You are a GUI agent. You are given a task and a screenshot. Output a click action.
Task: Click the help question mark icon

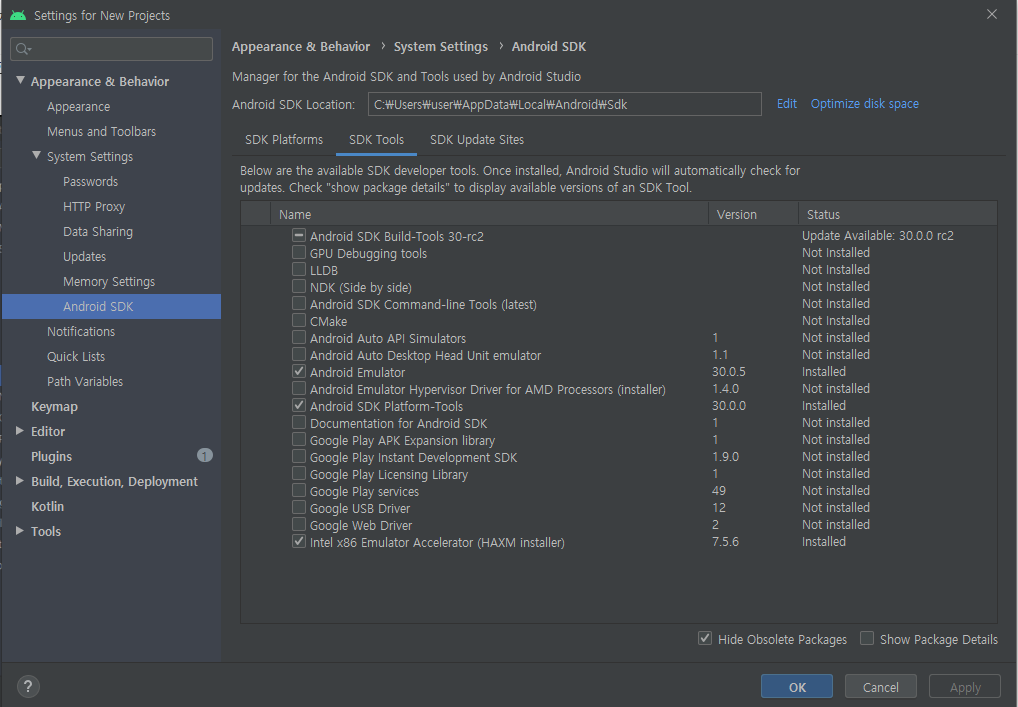(x=28, y=686)
